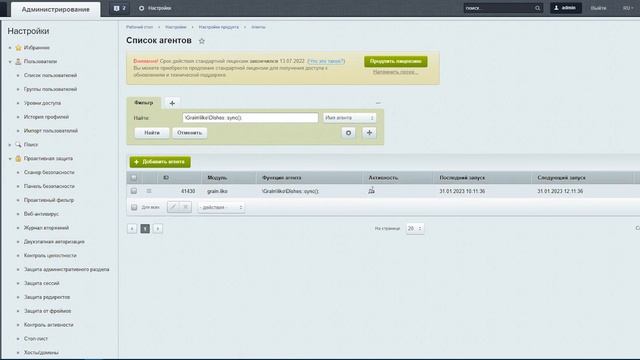Click the Отменить button
This screenshot has height=360, width=640.
pyautogui.click(x=189, y=133)
